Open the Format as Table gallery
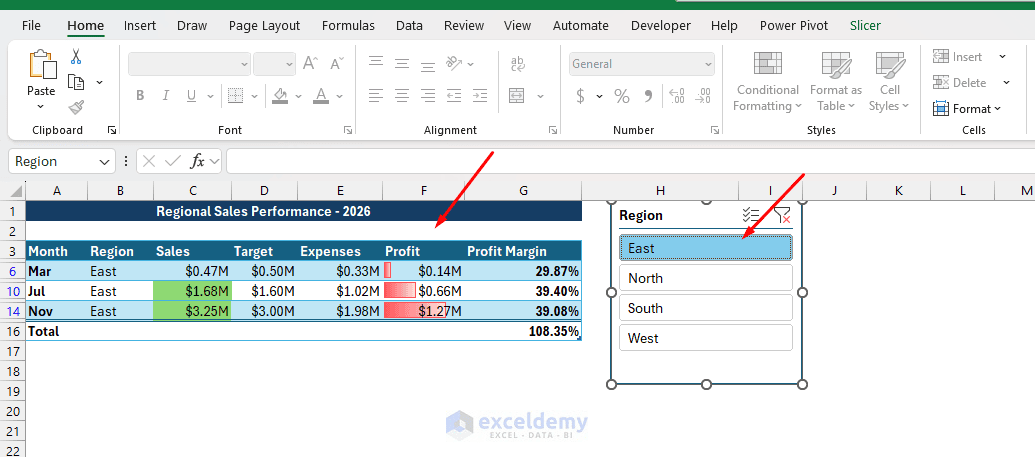 836,81
